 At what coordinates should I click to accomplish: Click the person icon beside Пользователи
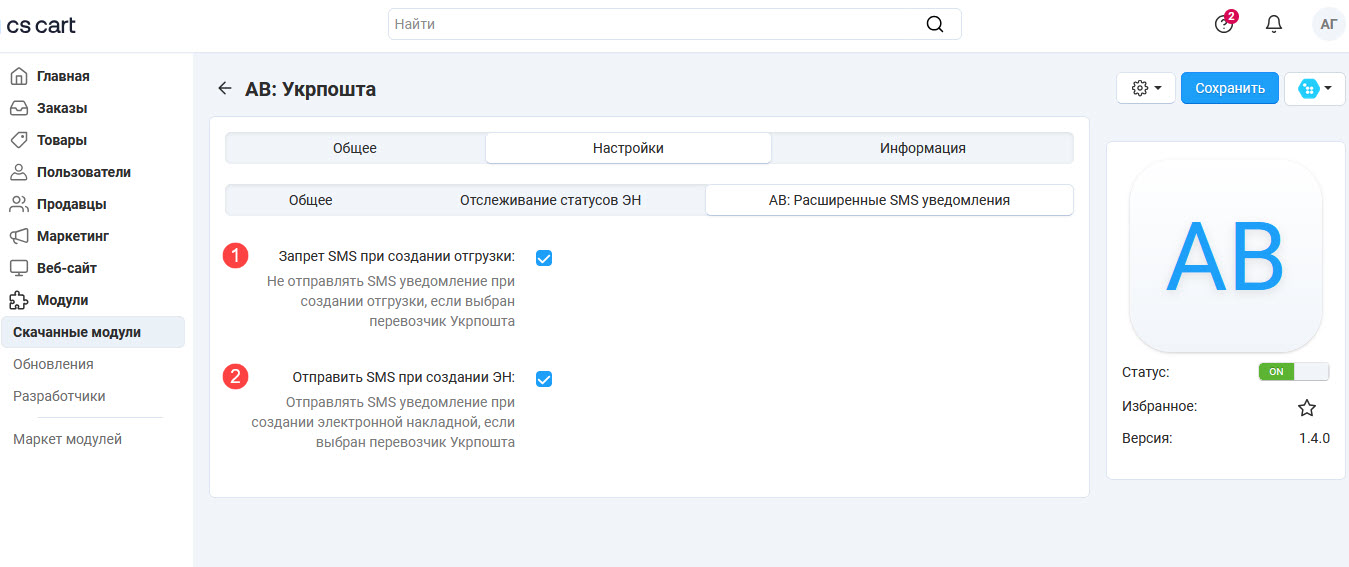pos(18,172)
